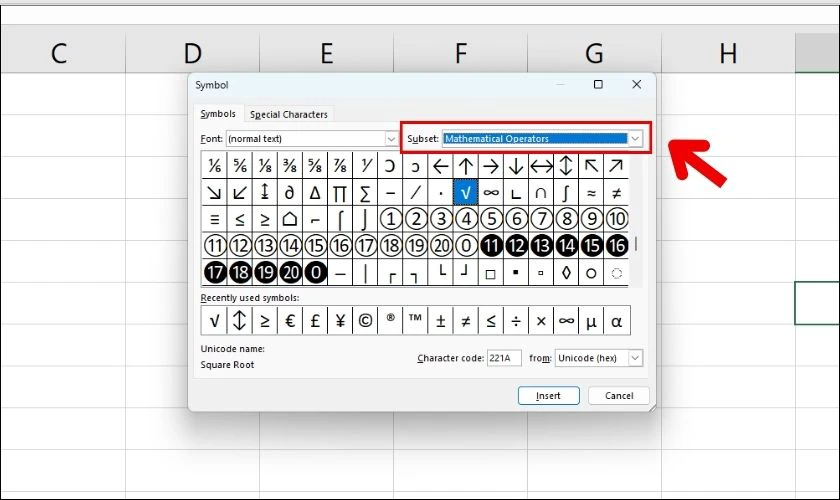Select the intersection symbol
The width and height of the screenshot is (840, 500).
pyautogui.click(x=541, y=192)
